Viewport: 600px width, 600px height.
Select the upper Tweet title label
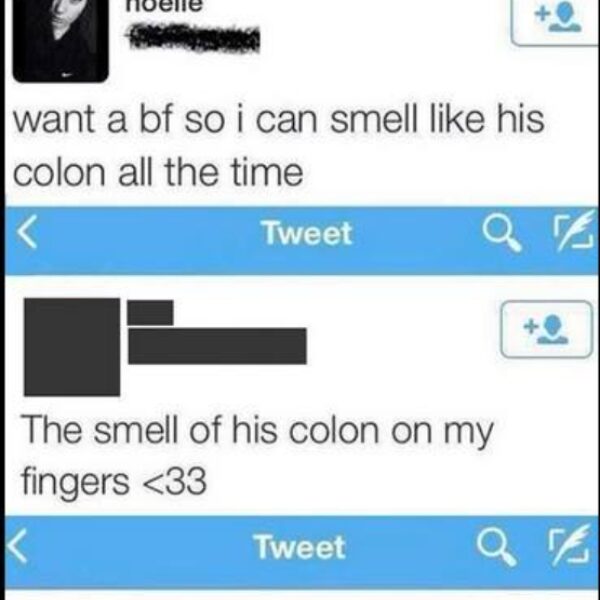tap(307, 233)
